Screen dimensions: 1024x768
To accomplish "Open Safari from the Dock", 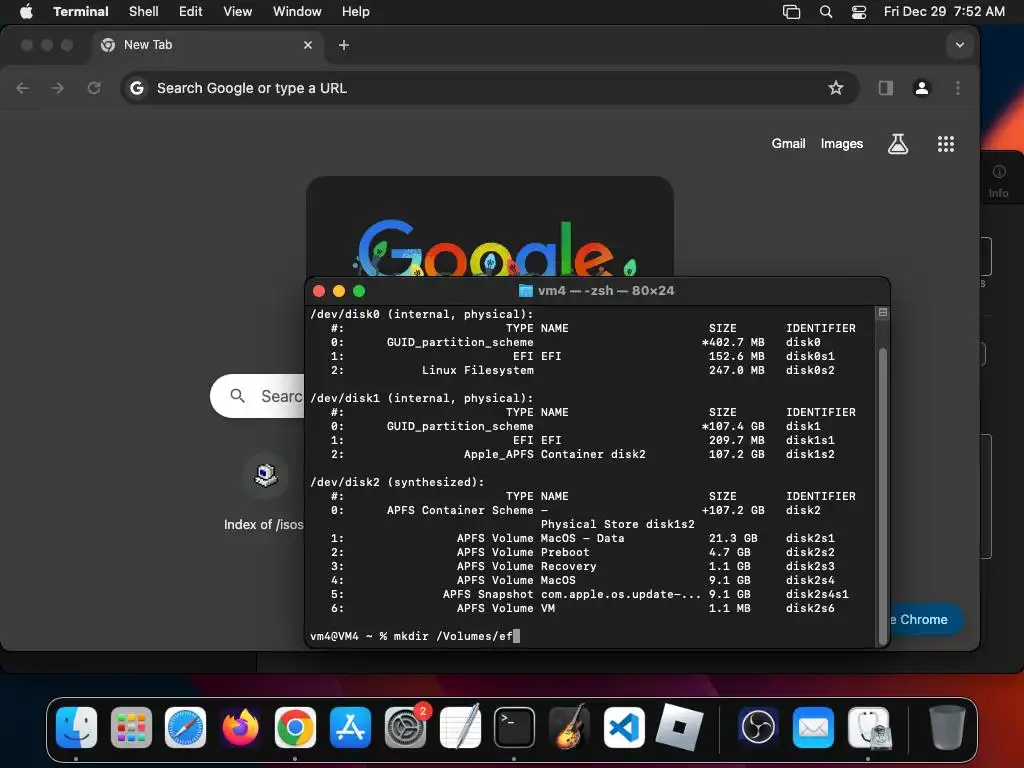I will point(185,728).
